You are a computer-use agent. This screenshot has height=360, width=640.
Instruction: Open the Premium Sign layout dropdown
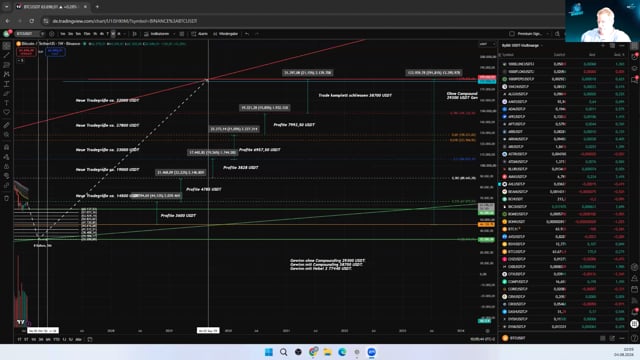pos(533,34)
